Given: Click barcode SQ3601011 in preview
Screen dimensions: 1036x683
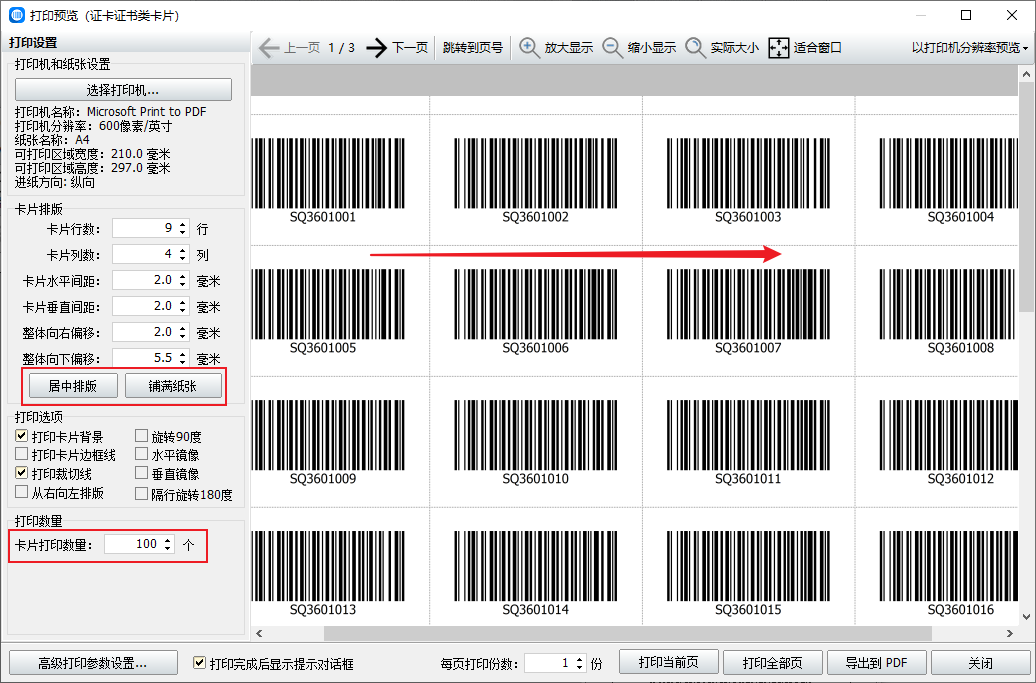Looking at the screenshot, I should point(748,442).
